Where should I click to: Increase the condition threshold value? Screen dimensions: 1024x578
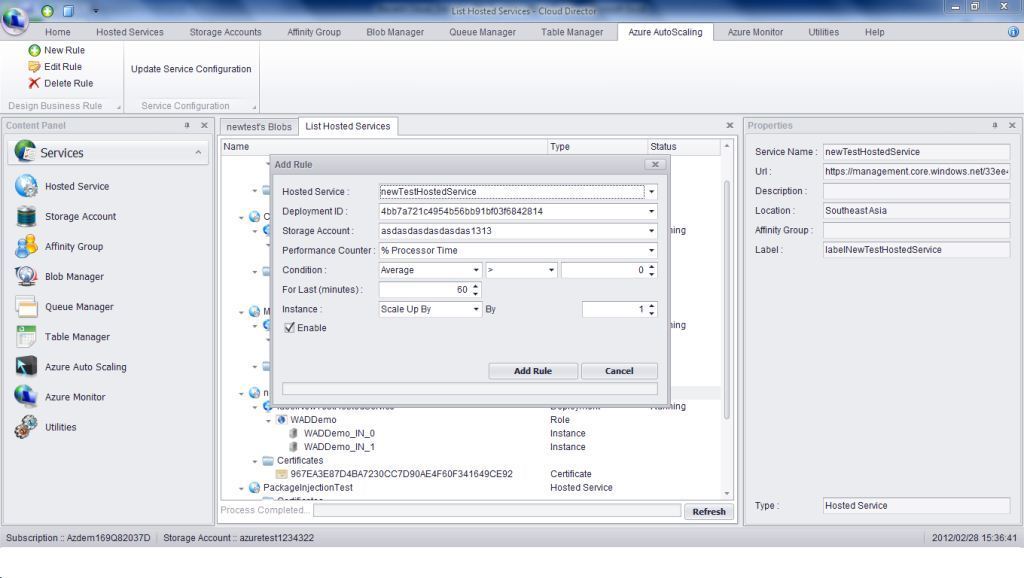tap(652, 266)
